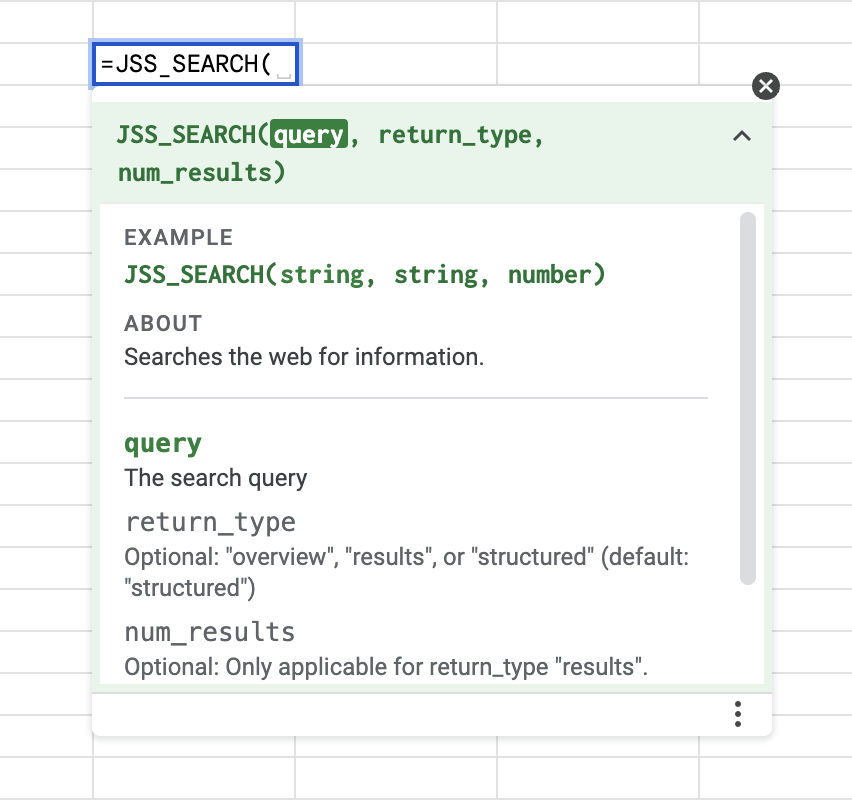Collapse the JSS_SEARCH help panel chevron
Image resolution: width=852 pixels, height=800 pixels.
point(742,136)
